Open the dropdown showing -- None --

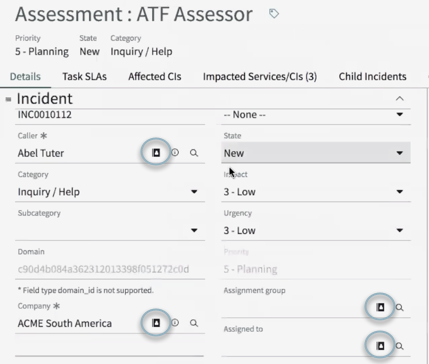pyautogui.click(x=316, y=115)
